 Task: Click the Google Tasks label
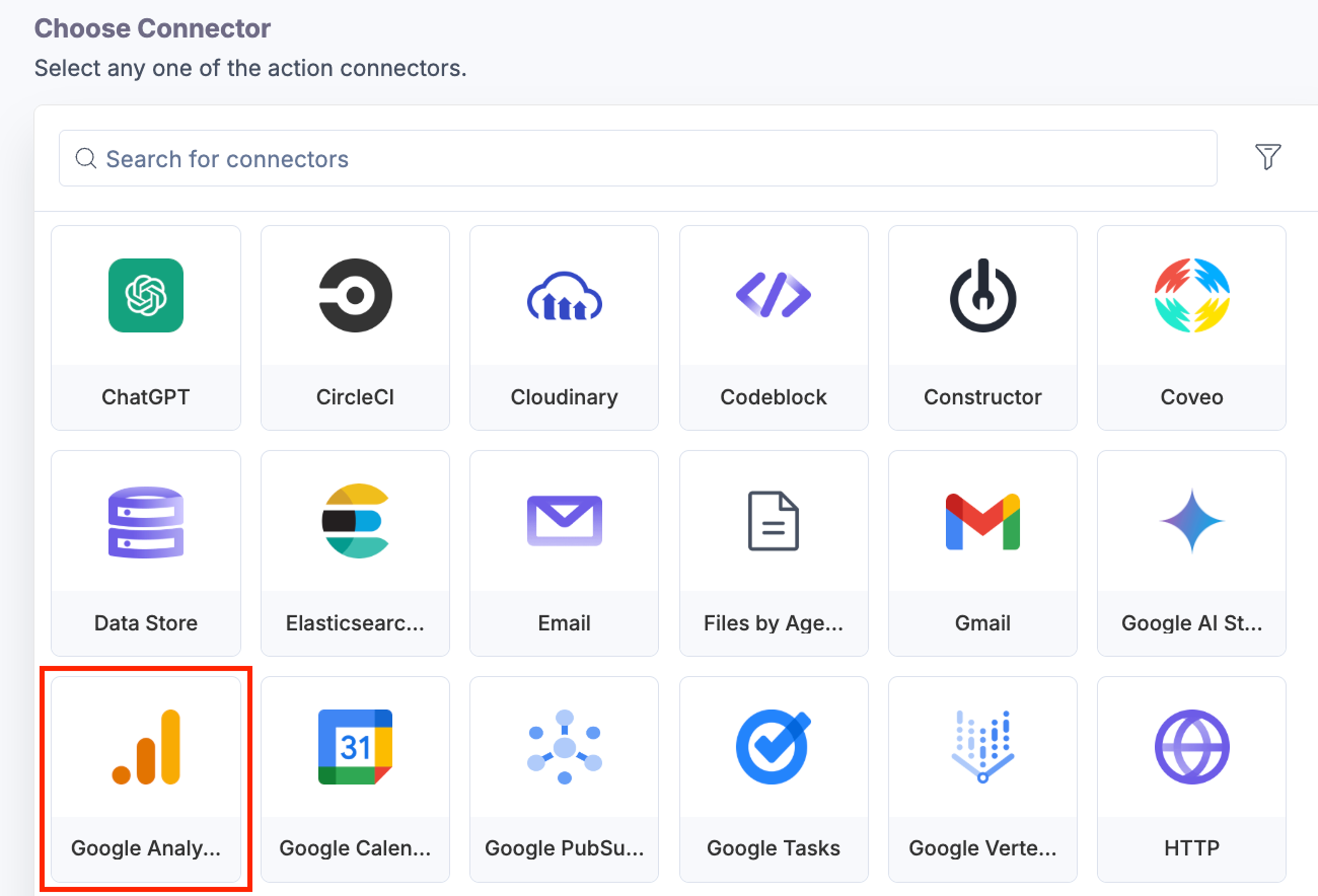tap(774, 848)
